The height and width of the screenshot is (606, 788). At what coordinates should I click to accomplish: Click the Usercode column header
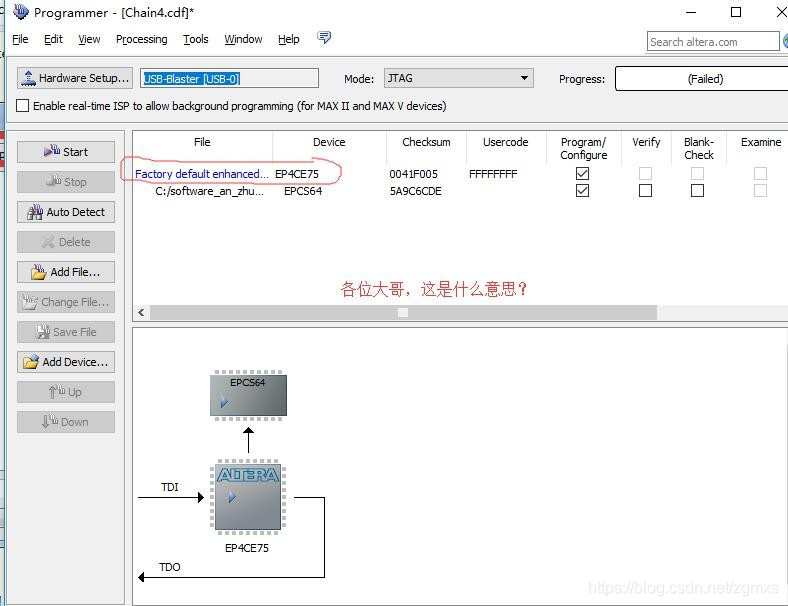pos(506,142)
